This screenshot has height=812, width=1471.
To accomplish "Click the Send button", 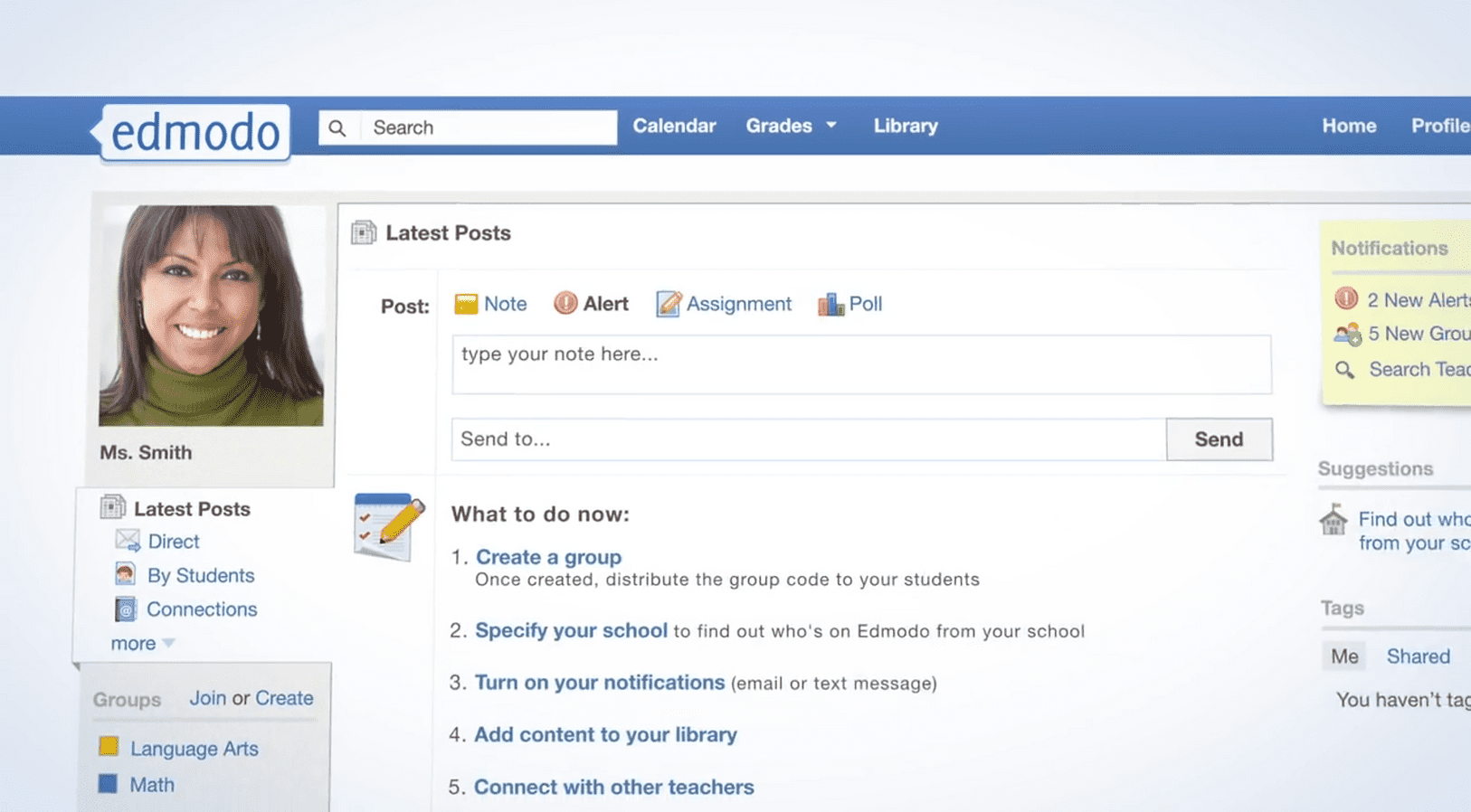I will click(x=1219, y=439).
